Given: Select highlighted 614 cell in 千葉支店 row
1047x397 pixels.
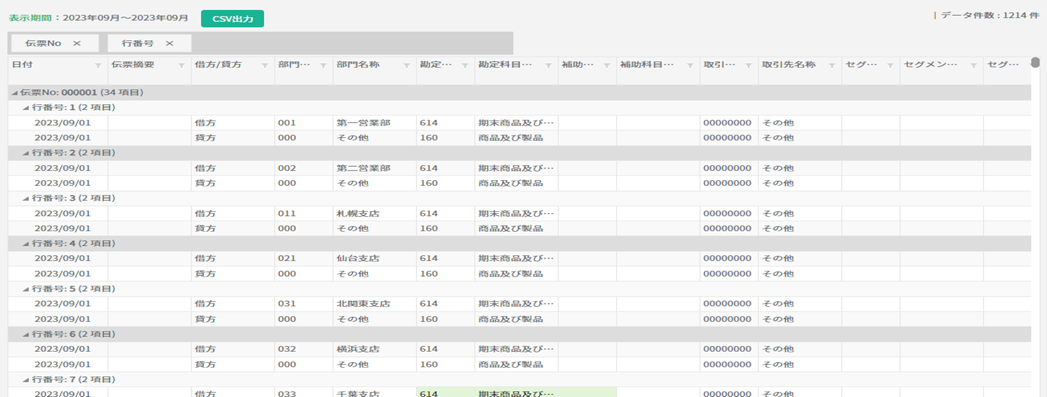Looking at the screenshot, I should (445, 392).
